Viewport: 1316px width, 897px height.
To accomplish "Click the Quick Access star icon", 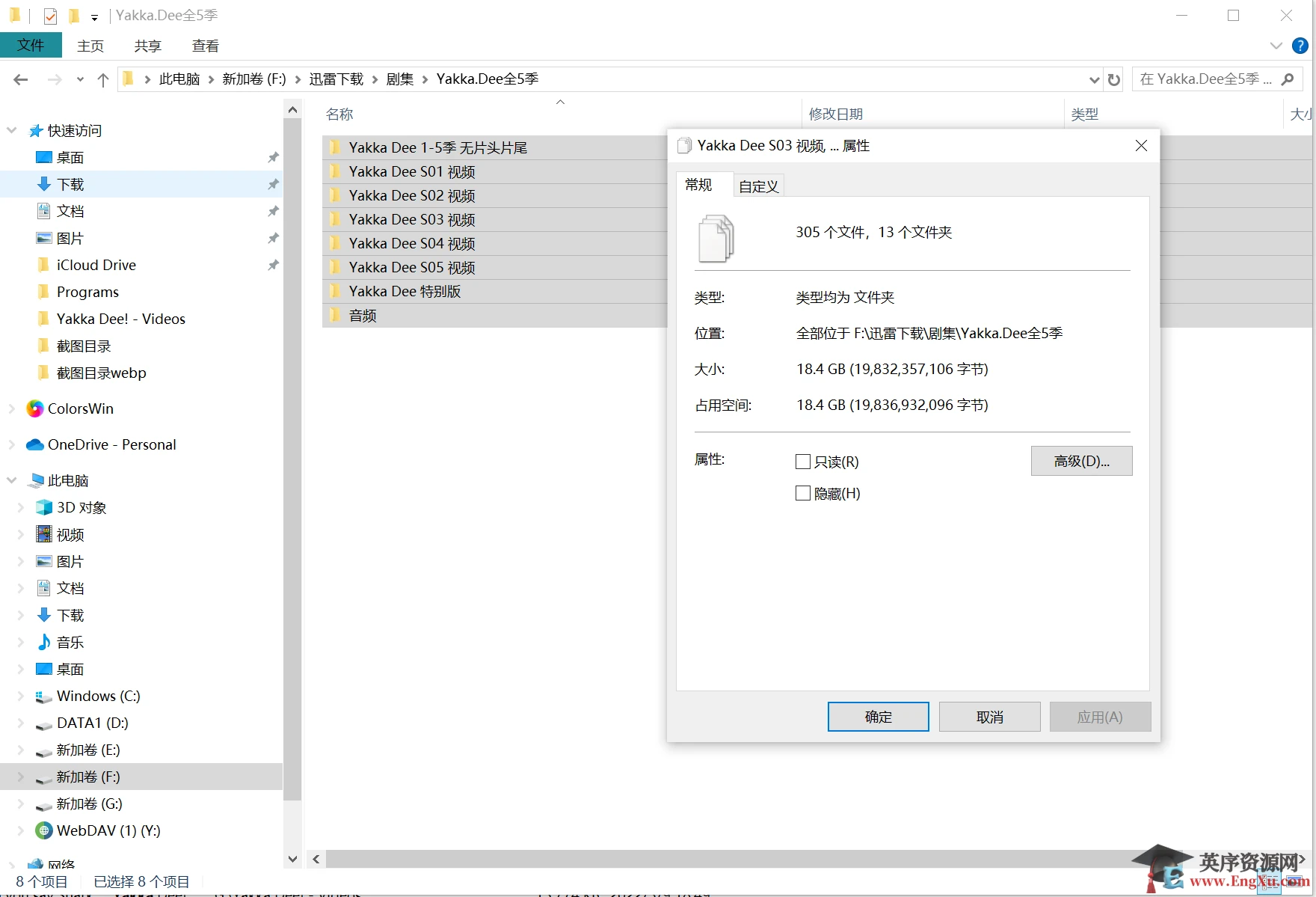I will (x=35, y=131).
